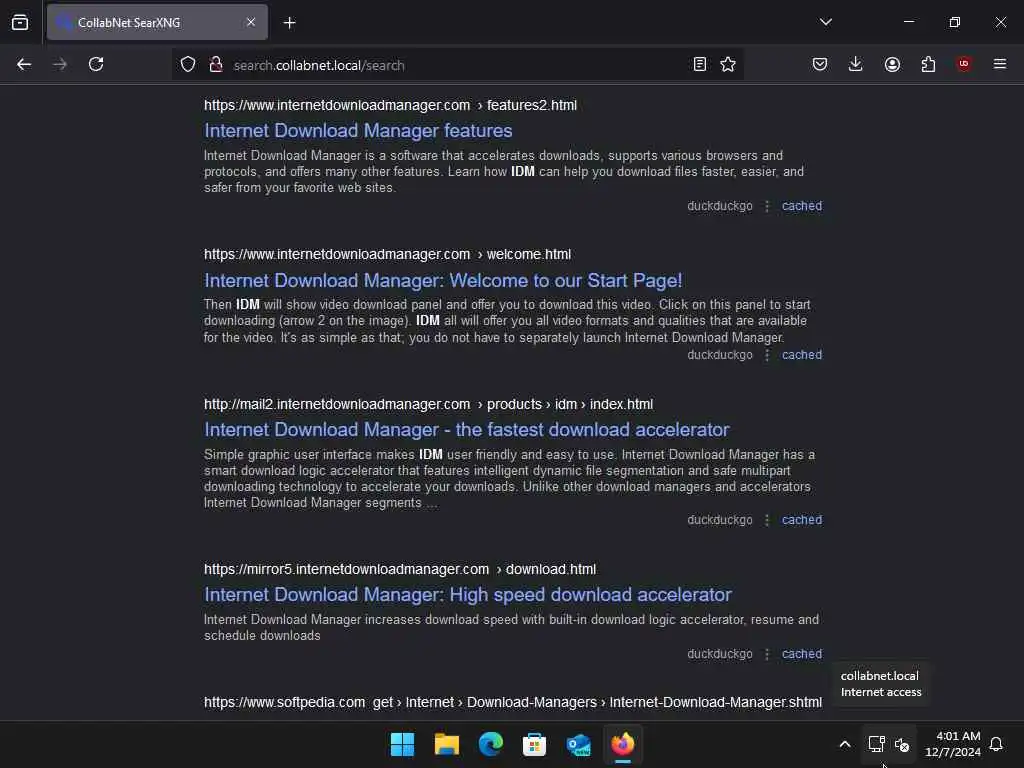1024x768 pixels.
Task: Reload the current page
Action: [96, 64]
